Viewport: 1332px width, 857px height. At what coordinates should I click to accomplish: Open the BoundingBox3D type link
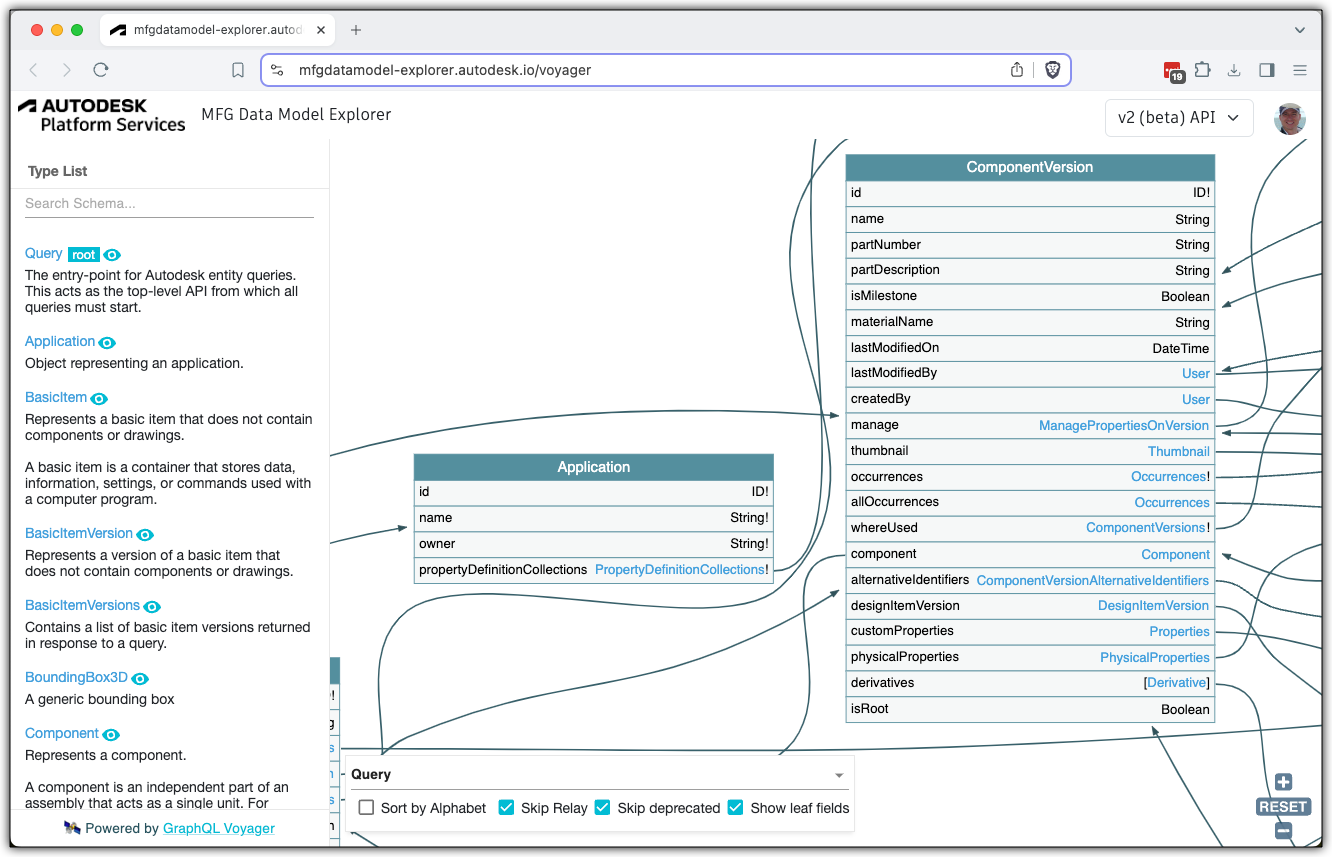76,677
